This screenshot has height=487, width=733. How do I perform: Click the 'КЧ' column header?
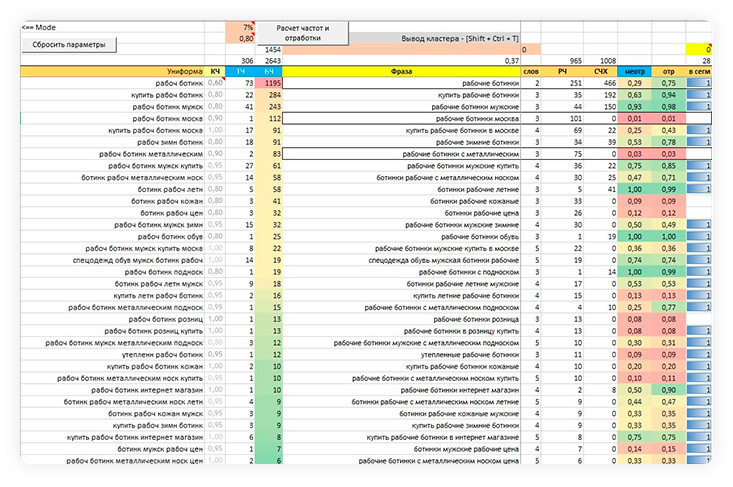pyautogui.click(x=215, y=72)
